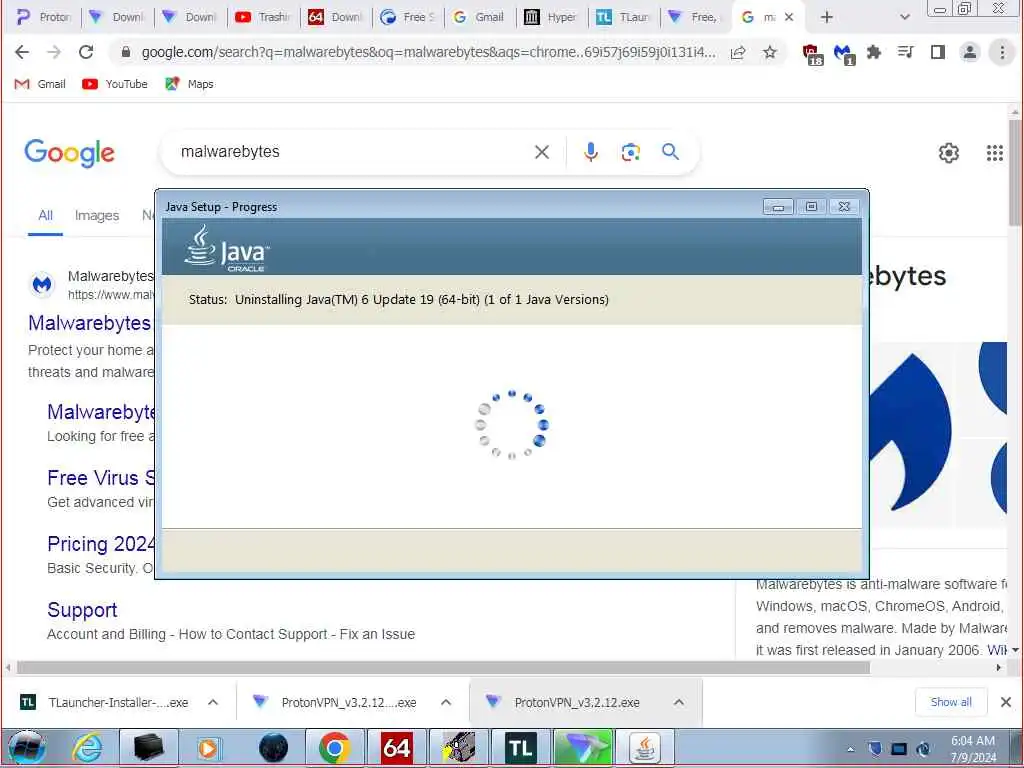Open a new browser tab

coord(827,17)
